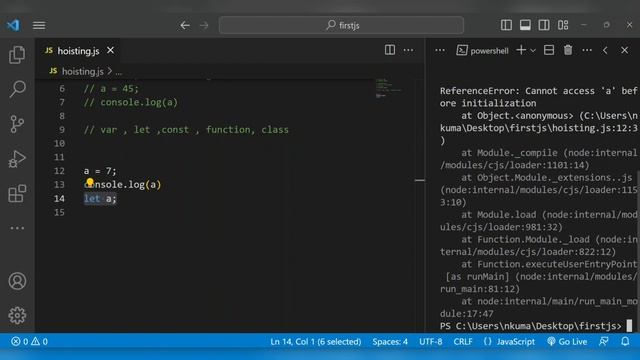Click the code minimap in the editor
The image size is (640, 360).
pyautogui.click(x=388, y=88)
